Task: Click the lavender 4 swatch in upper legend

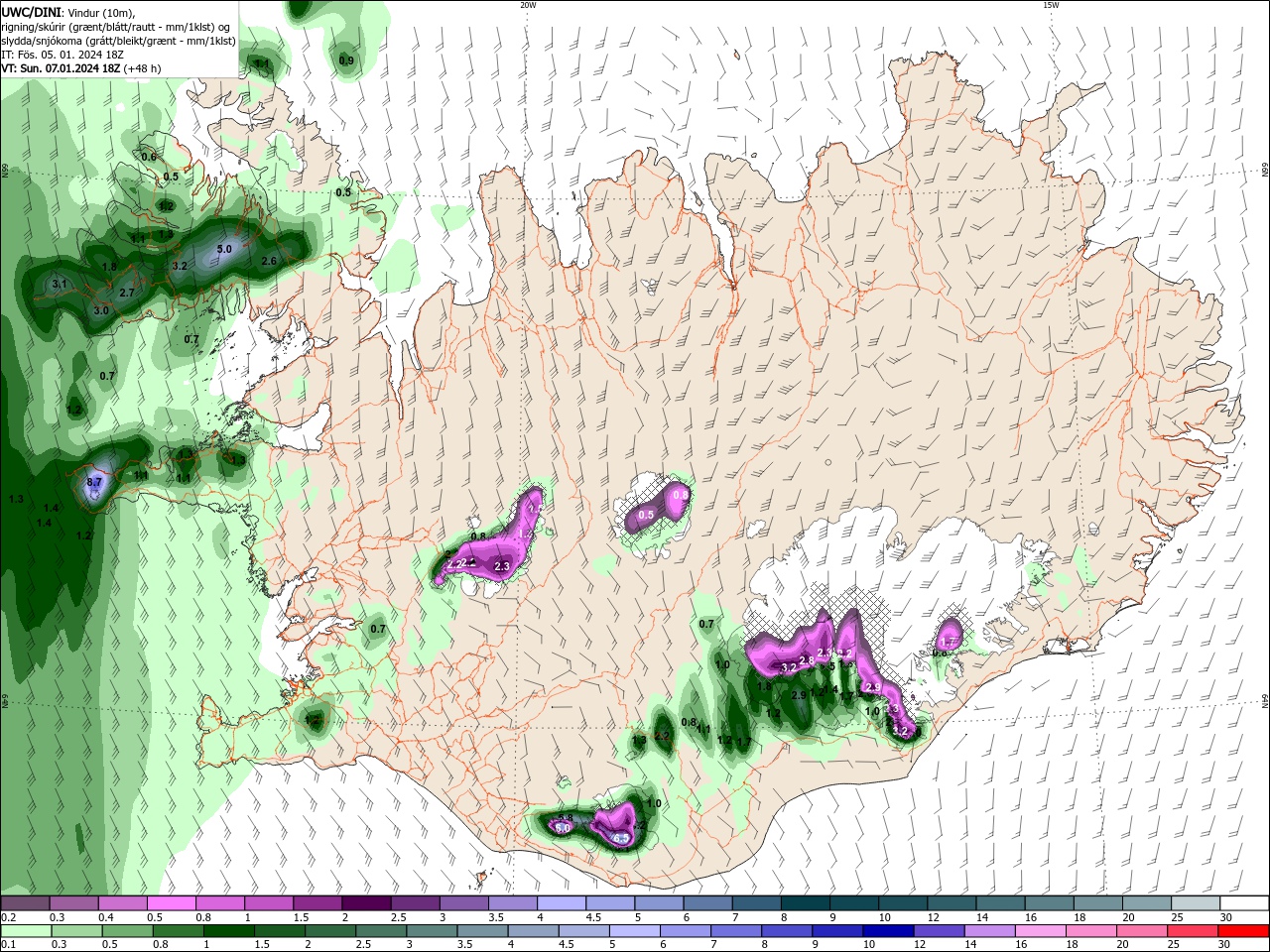Action: coord(562,902)
